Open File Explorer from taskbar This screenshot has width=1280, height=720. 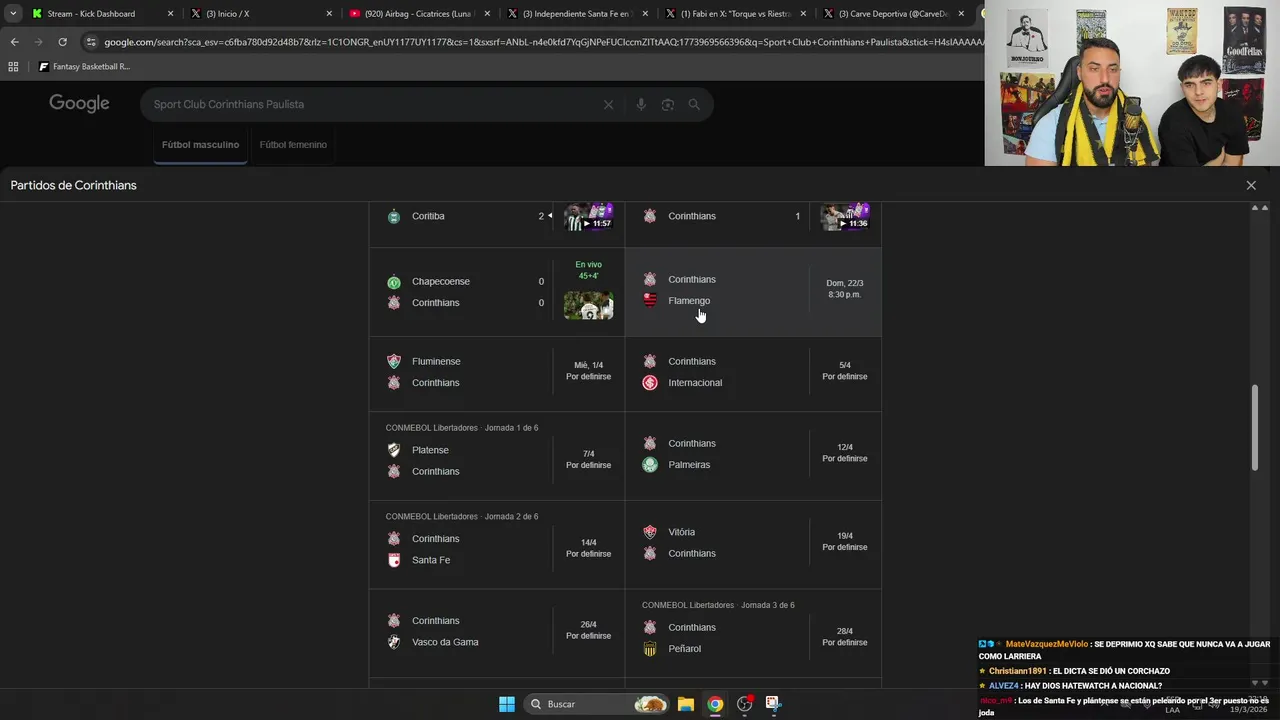pos(686,704)
